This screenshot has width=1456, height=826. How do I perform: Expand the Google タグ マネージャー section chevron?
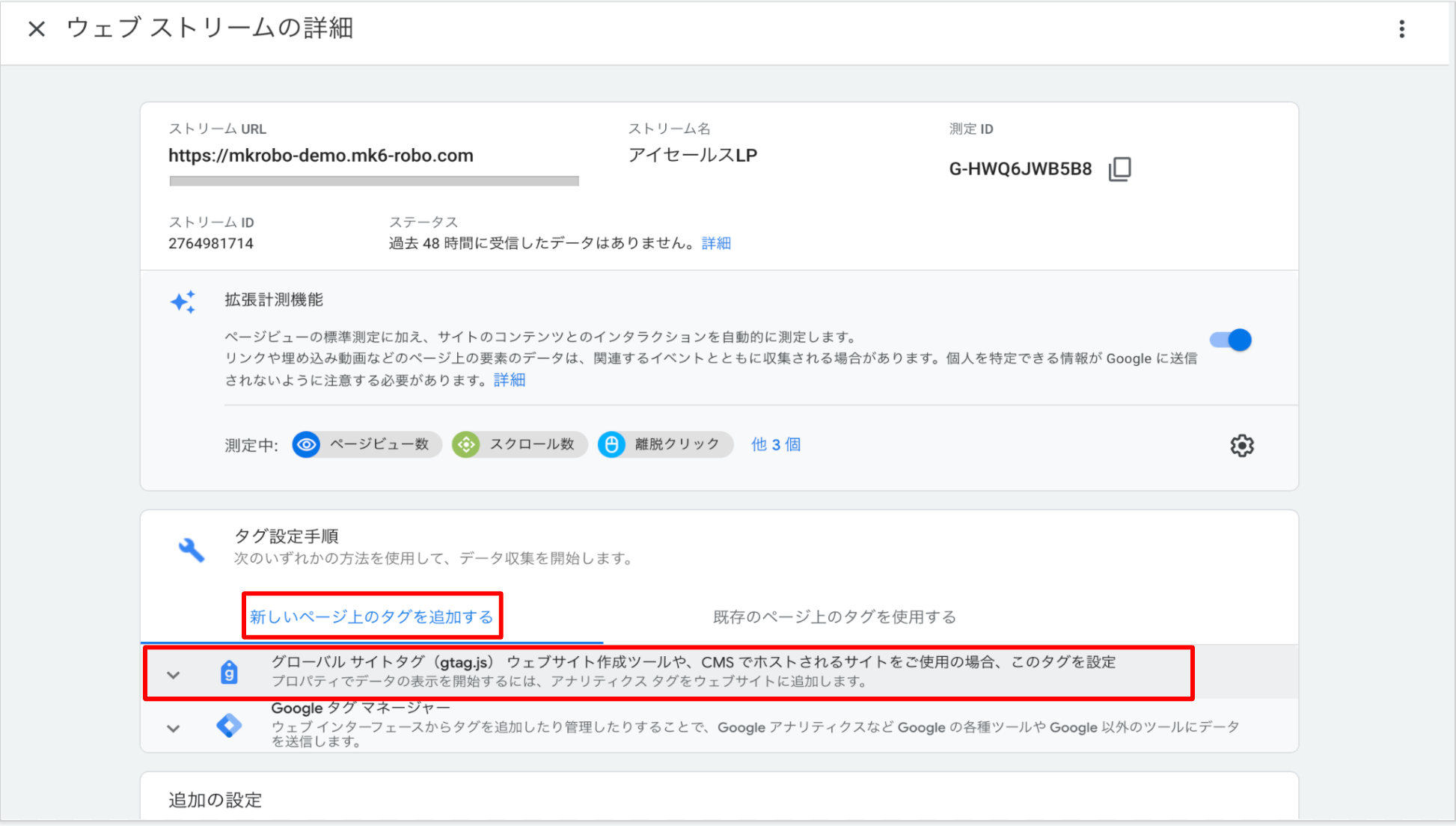coord(174,728)
